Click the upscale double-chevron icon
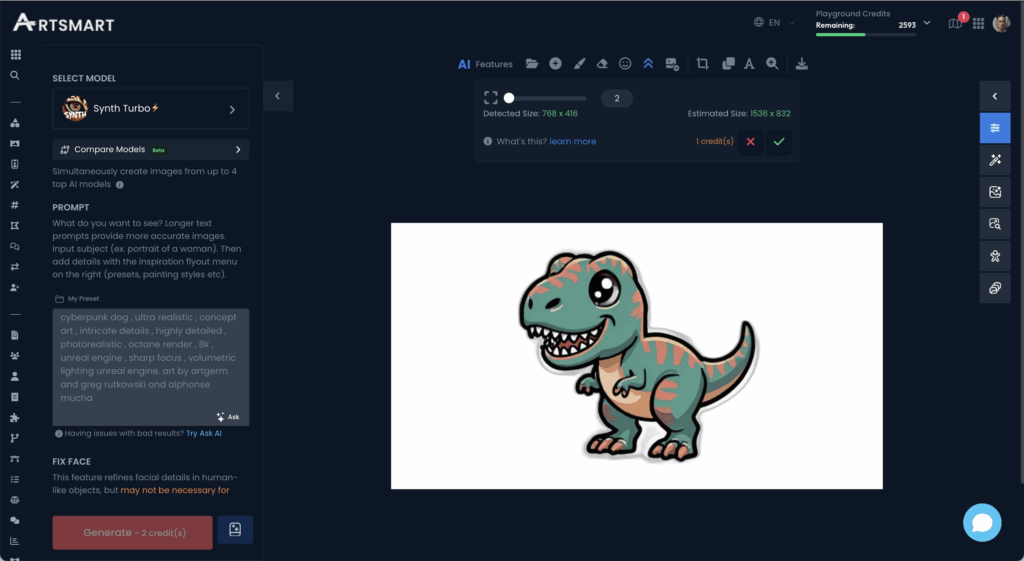Image resolution: width=1024 pixels, height=561 pixels. click(x=648, y=64)
